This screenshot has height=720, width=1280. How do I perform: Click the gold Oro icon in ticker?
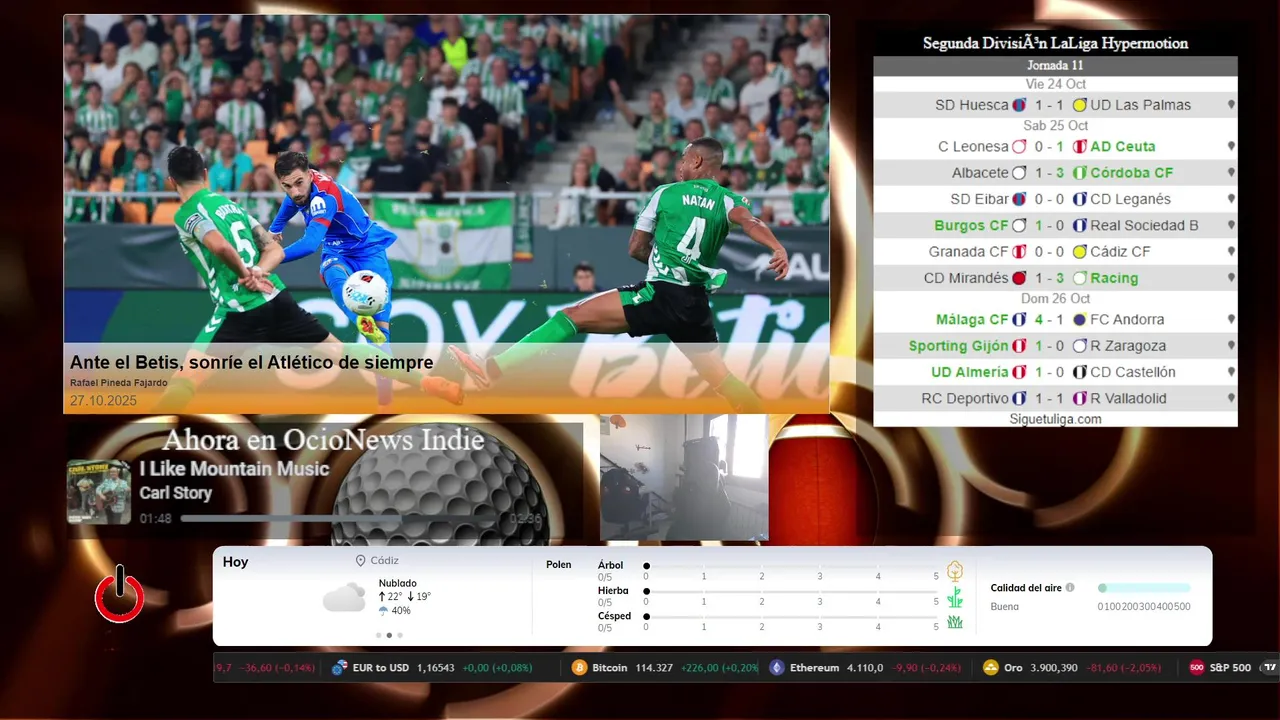pos(991,667)
